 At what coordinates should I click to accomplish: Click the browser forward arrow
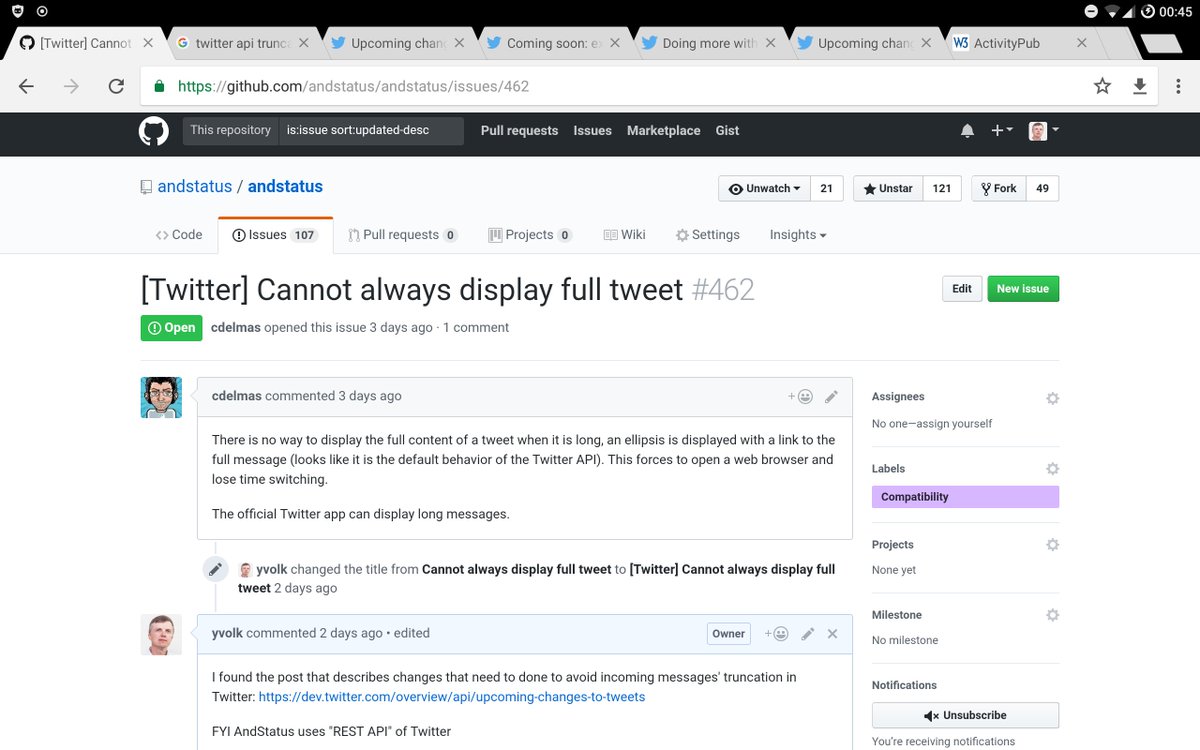click(x=71, y=86)
